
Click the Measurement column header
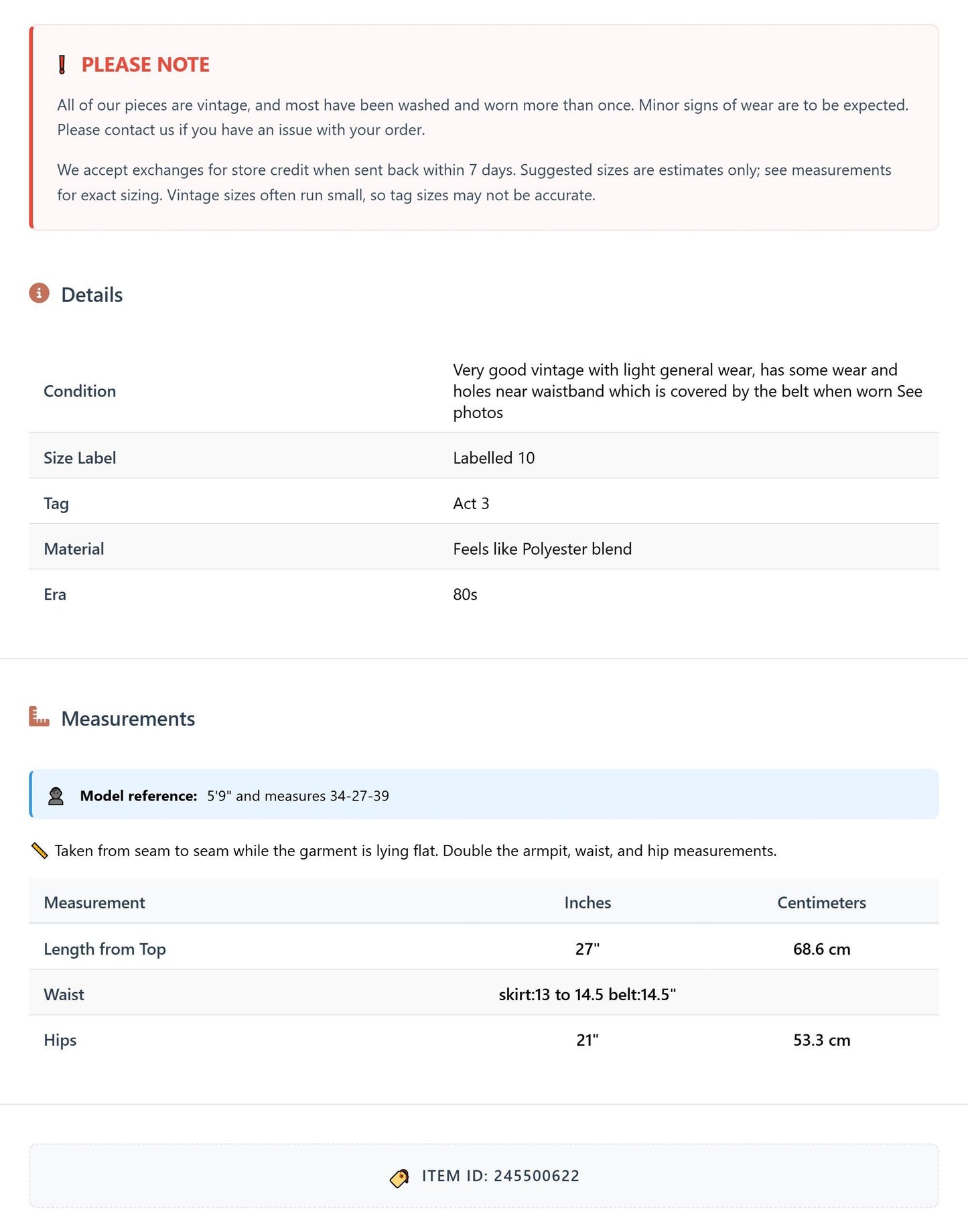94,902
